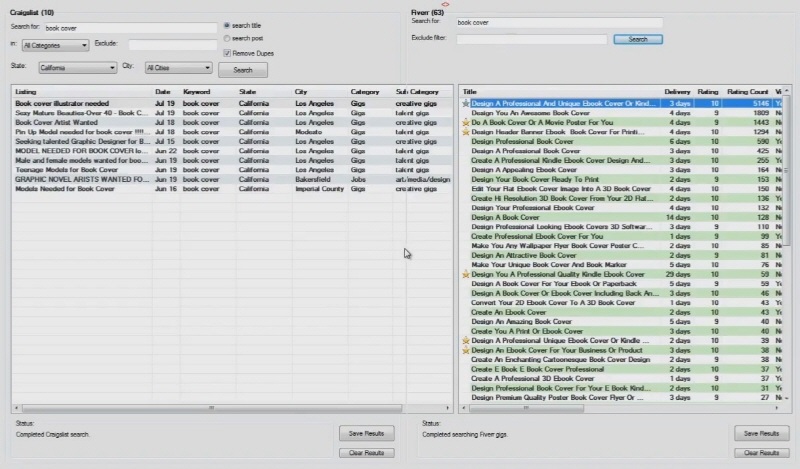Click the Fiverr vertical scrollbar thumb
This screenshot has width=800, height=469.
click(x=787, y=170)
